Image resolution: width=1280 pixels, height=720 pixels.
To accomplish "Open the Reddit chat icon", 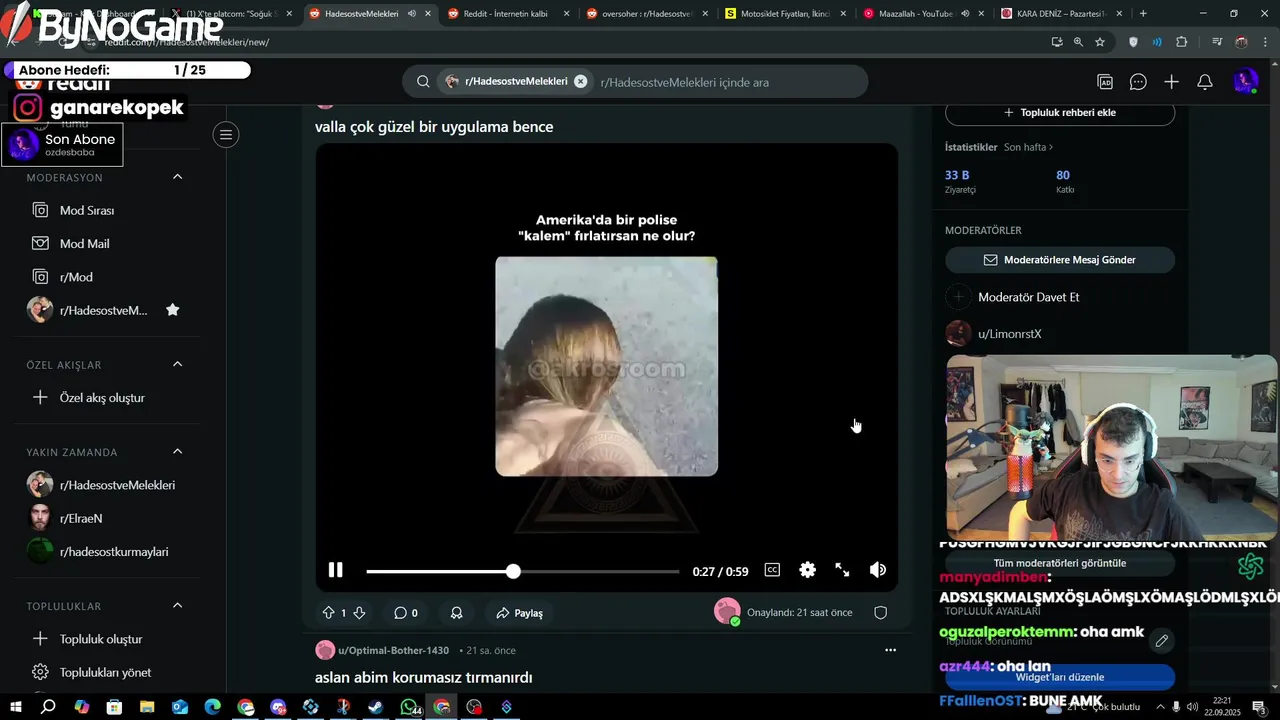I will point(1138,82).
